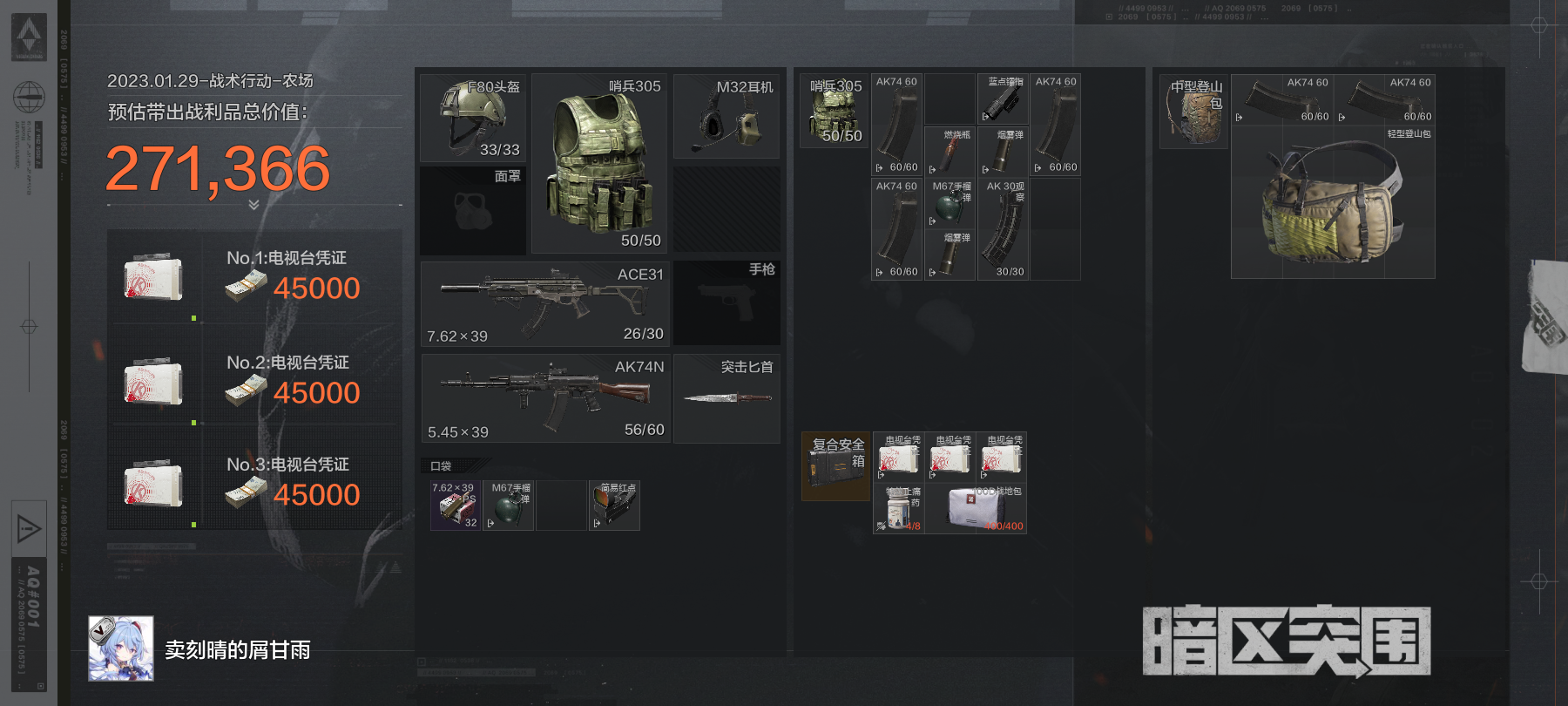The height and width of the screenshot is (706, 1568).
Task: Select the AK74N rifle weapon slot
Action: pos(545,398)
